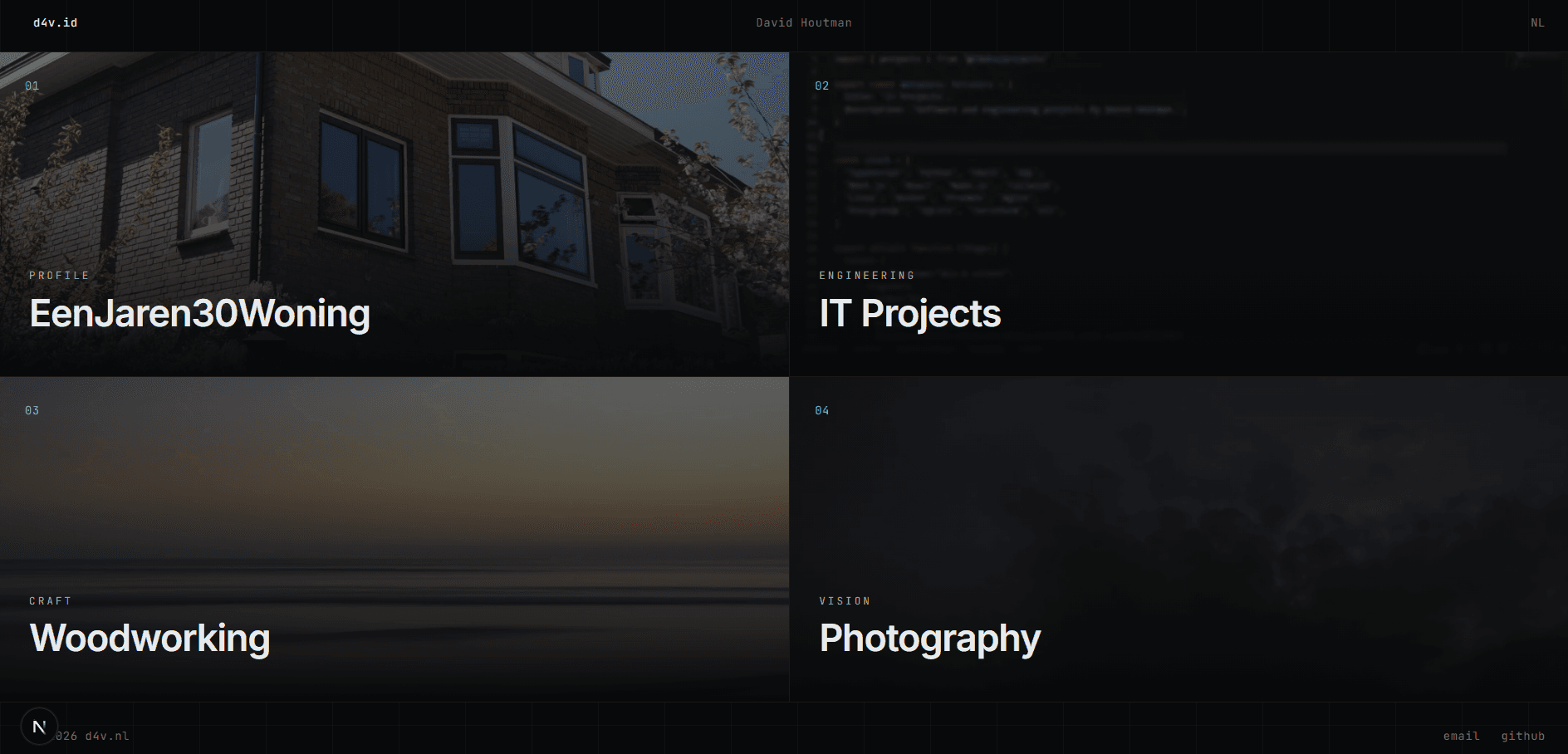This screenshot has width=1568, height=754.
Task: Click the 03 number on woodworking card
Action: [32, 411]
